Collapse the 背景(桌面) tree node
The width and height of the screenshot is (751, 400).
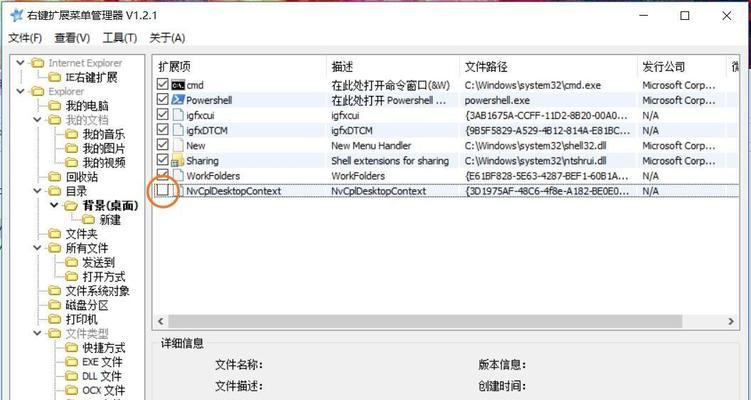point(54,206)
